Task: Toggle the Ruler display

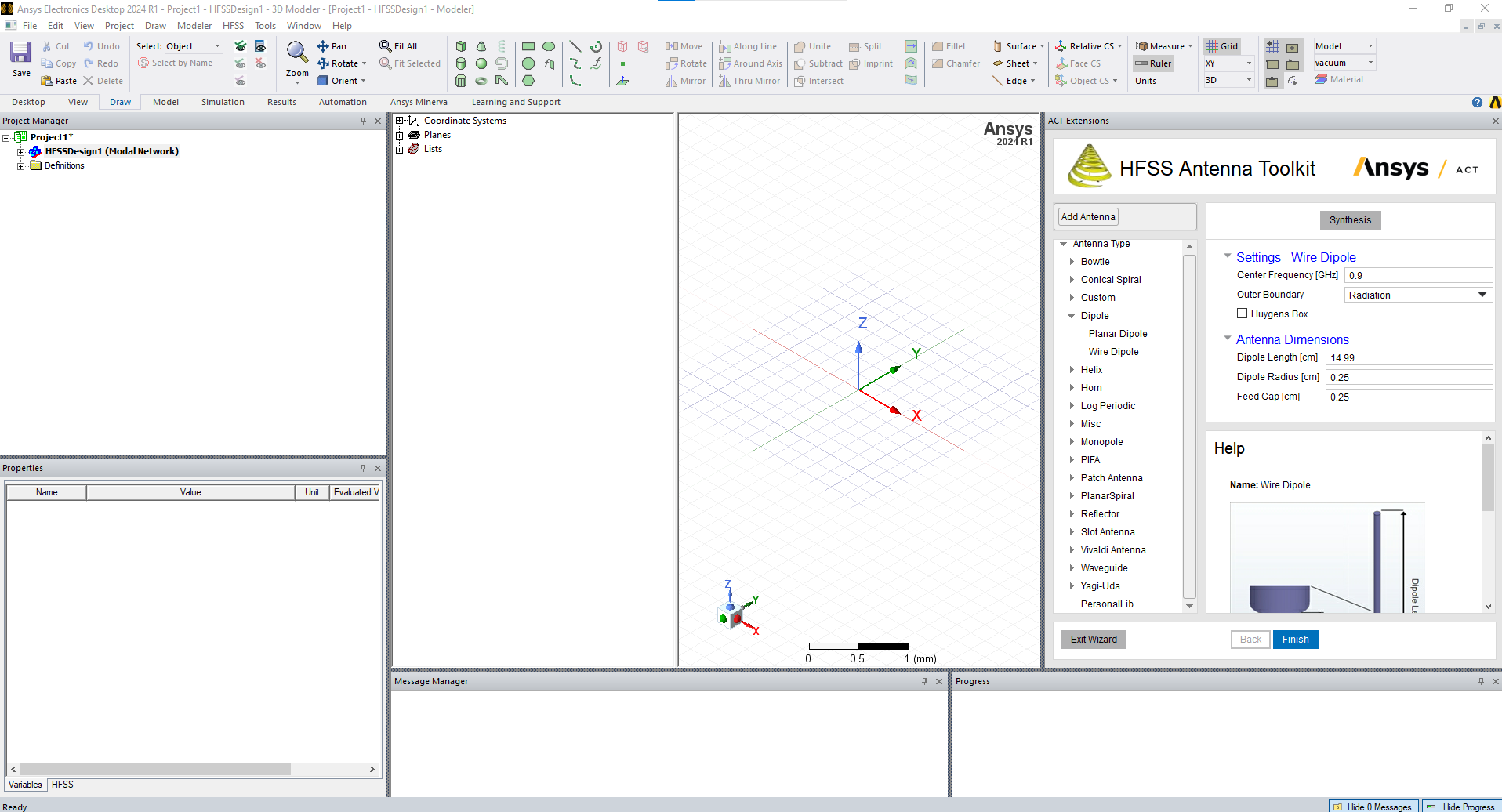Action: click(x=1153, y=63)
